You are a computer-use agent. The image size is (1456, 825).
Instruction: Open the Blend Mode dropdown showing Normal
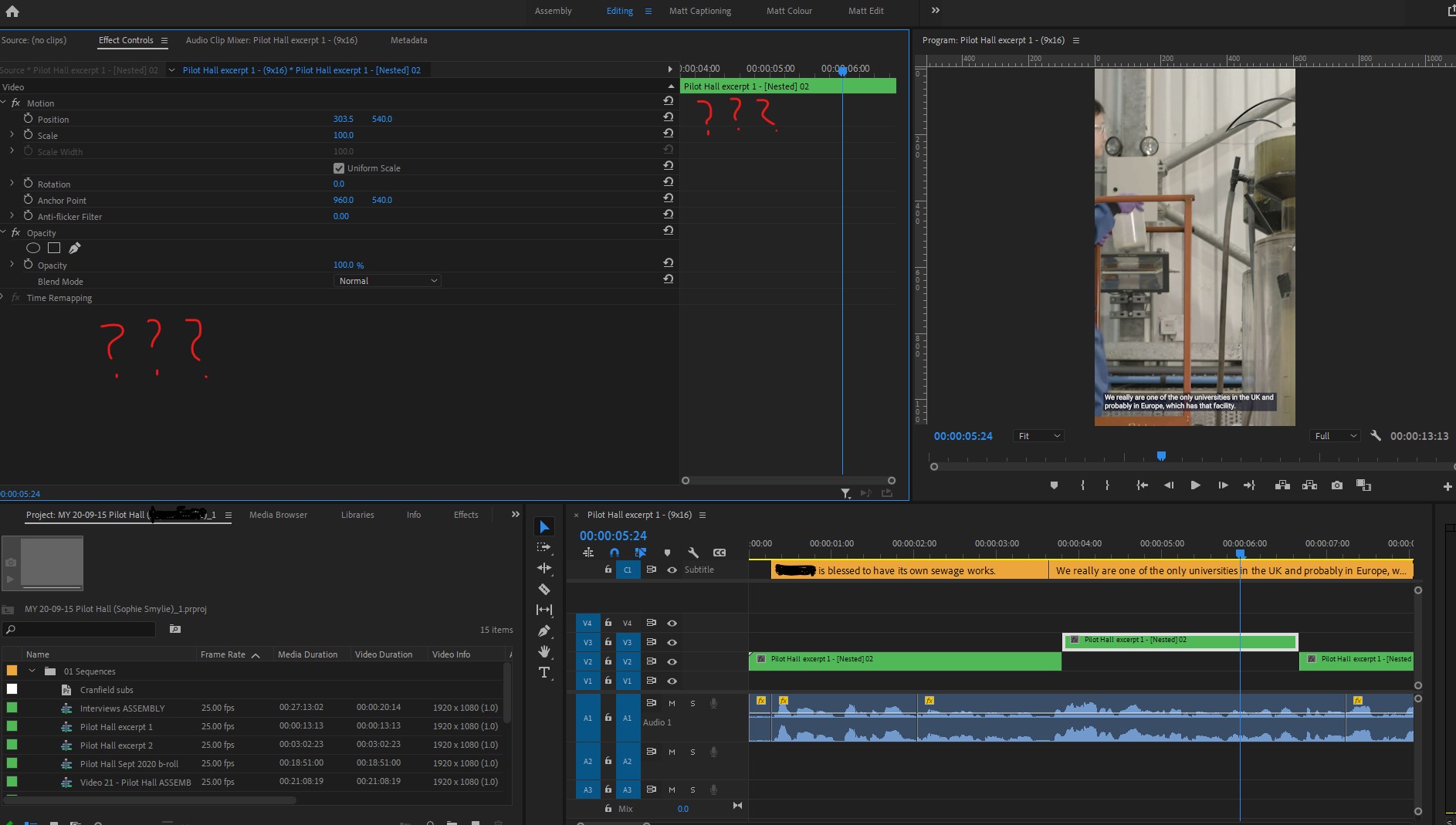point(386,280)
